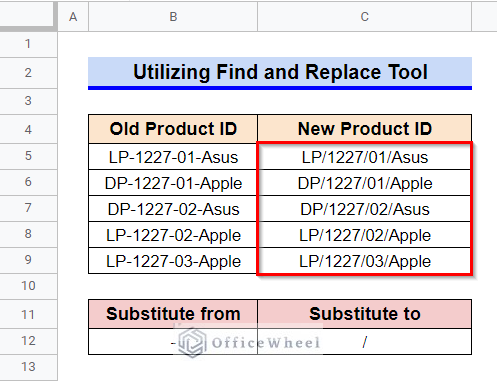Select the Substitute to header cell
The height and width of the screenshot is (381, 497).
point(364,314)
